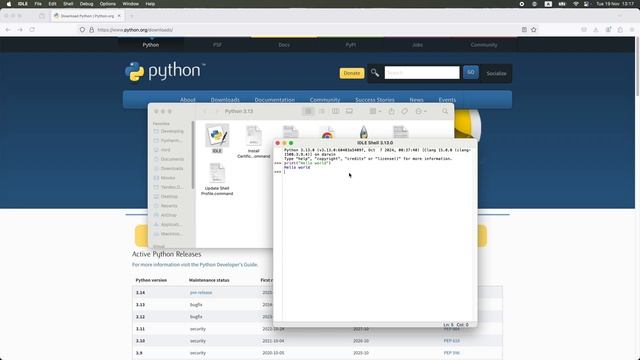Click browser back arrow

8,30
